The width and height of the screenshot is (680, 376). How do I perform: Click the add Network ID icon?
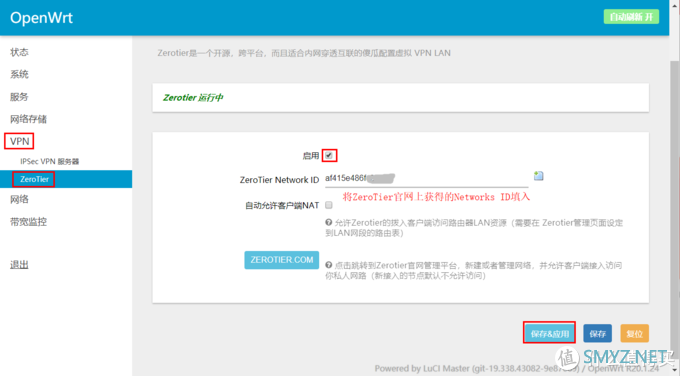point(539,176)
